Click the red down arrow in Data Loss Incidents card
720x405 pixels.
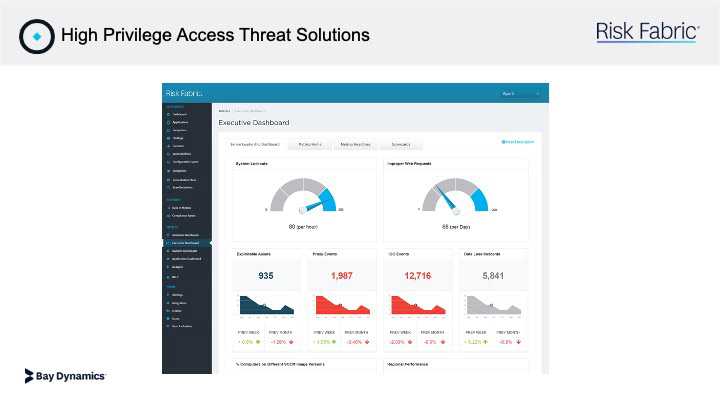pos(518,342)
